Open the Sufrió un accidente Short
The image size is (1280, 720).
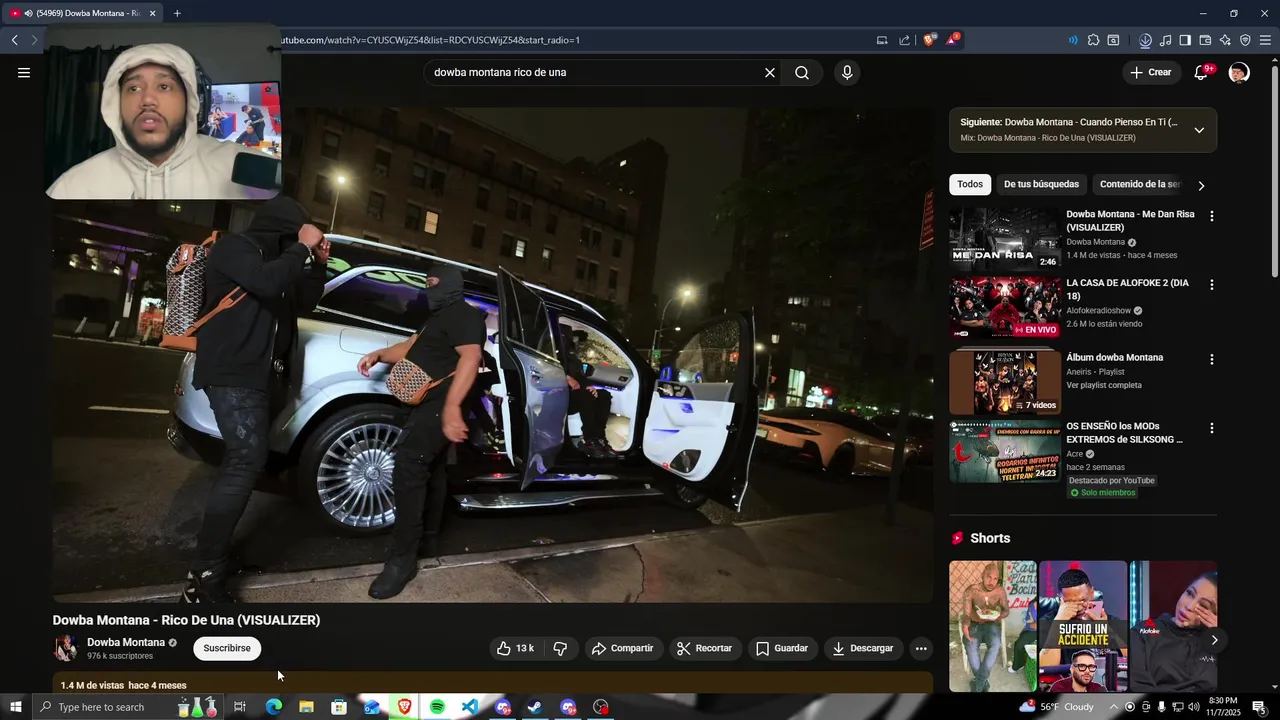click(x=1083, y=626)
